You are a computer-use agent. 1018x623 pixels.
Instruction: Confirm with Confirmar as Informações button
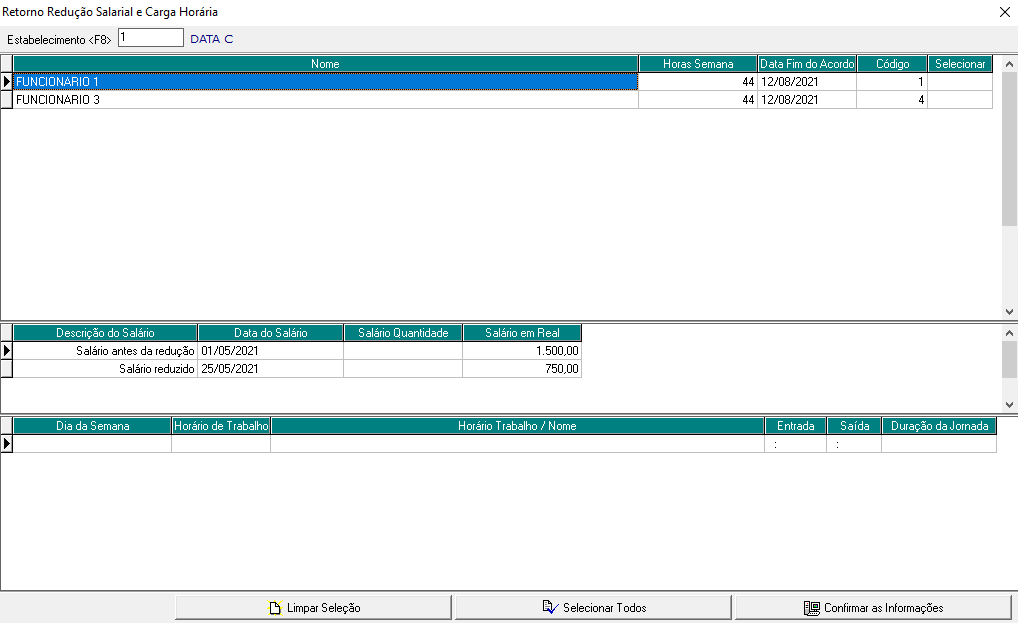pyautogui.click(x=873, y=608)
